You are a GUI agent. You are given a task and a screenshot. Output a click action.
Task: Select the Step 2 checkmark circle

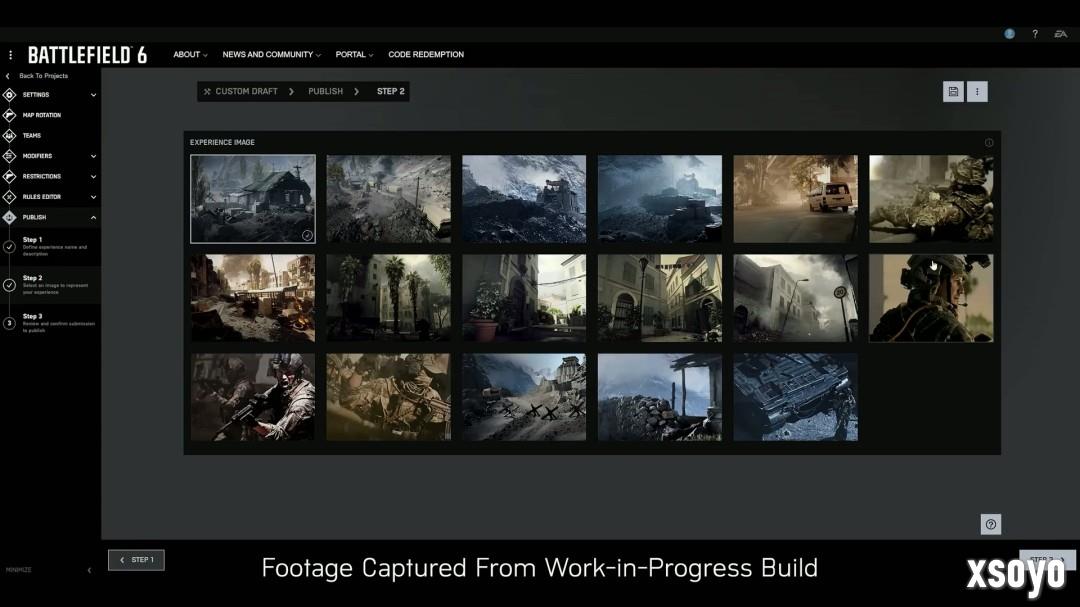click(9, 285)
